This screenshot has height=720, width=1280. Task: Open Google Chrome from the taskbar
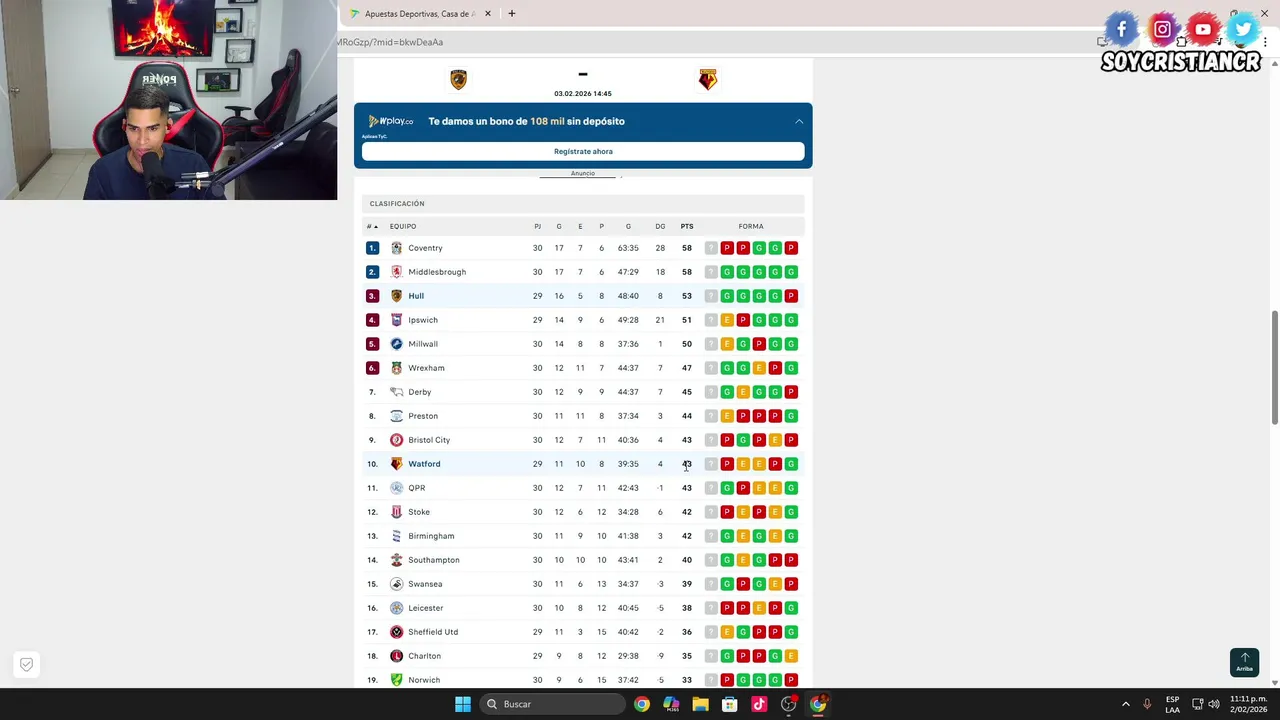pos(642,704)
